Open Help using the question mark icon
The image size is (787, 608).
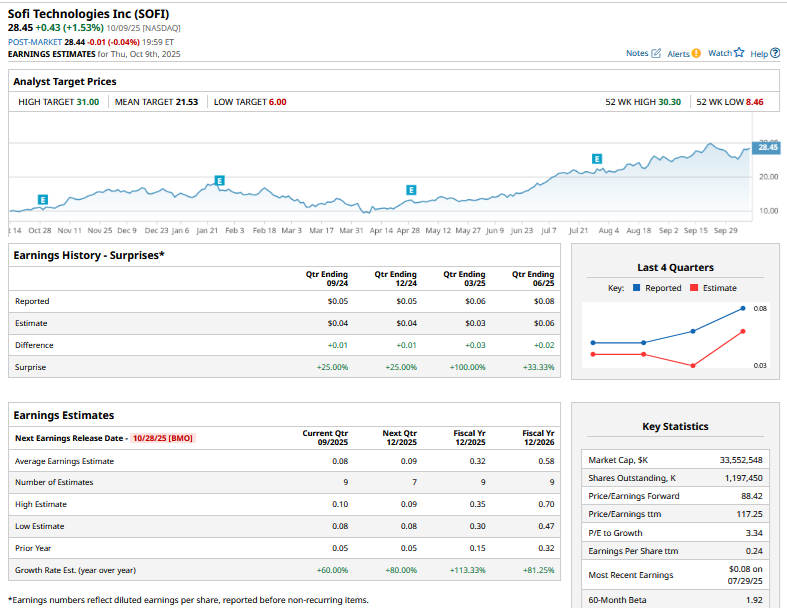[x=775, y=53]
